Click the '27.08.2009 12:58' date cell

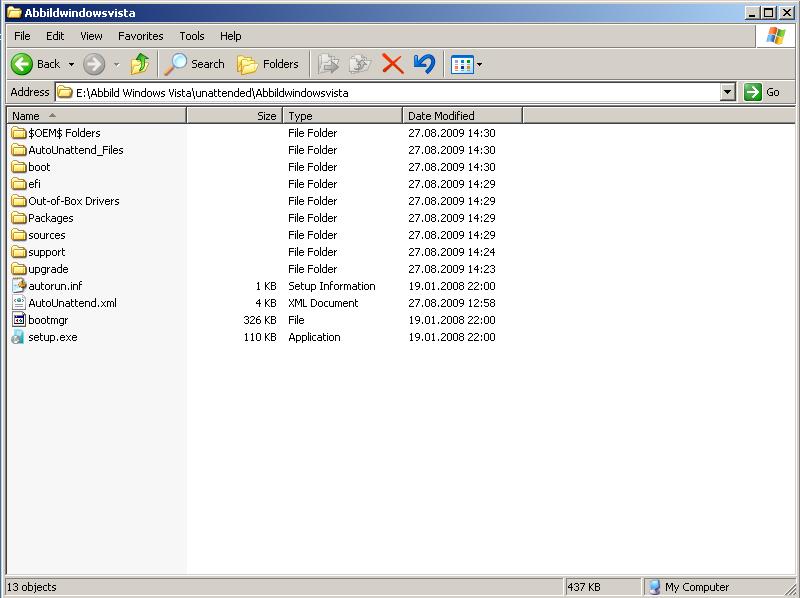click(452, 303)
